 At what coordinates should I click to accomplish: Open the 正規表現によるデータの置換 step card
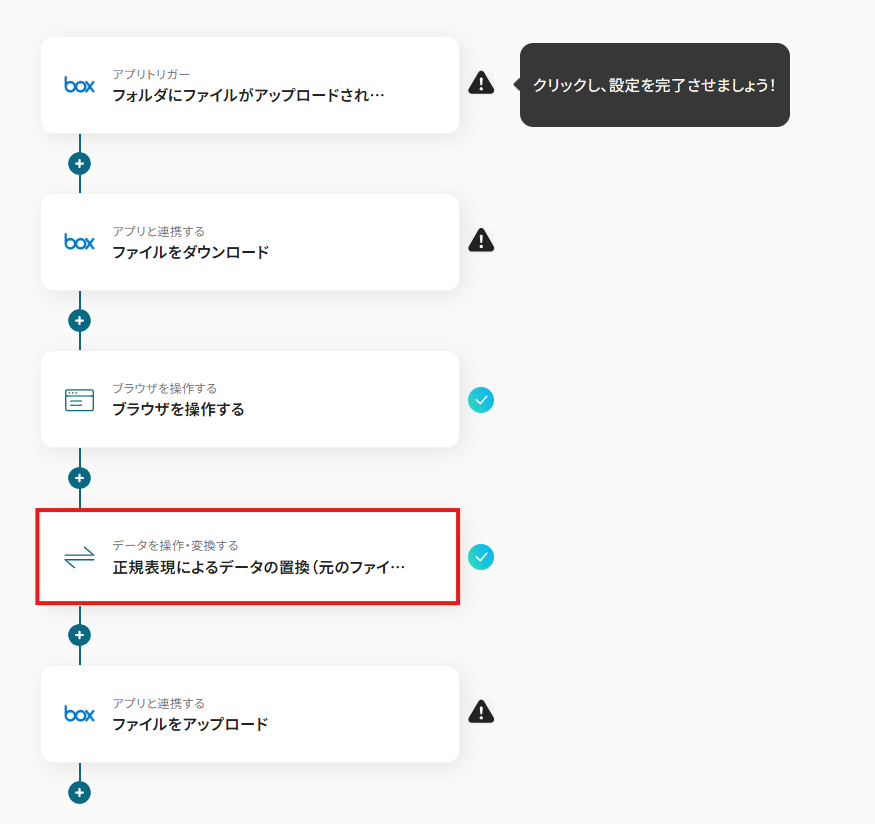(x=250, y=556)
